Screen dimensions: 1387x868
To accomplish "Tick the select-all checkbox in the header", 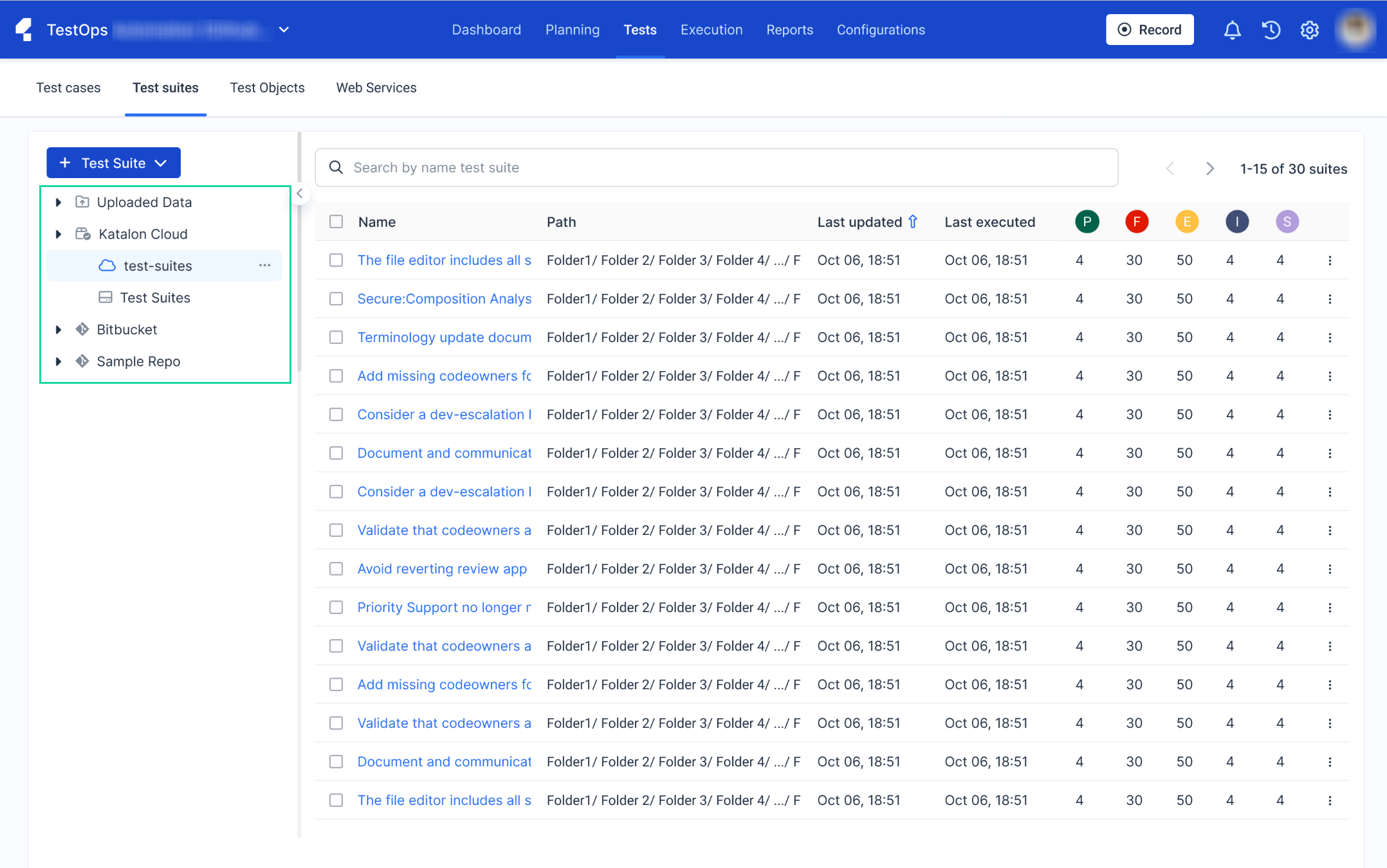I will [336, 222].
